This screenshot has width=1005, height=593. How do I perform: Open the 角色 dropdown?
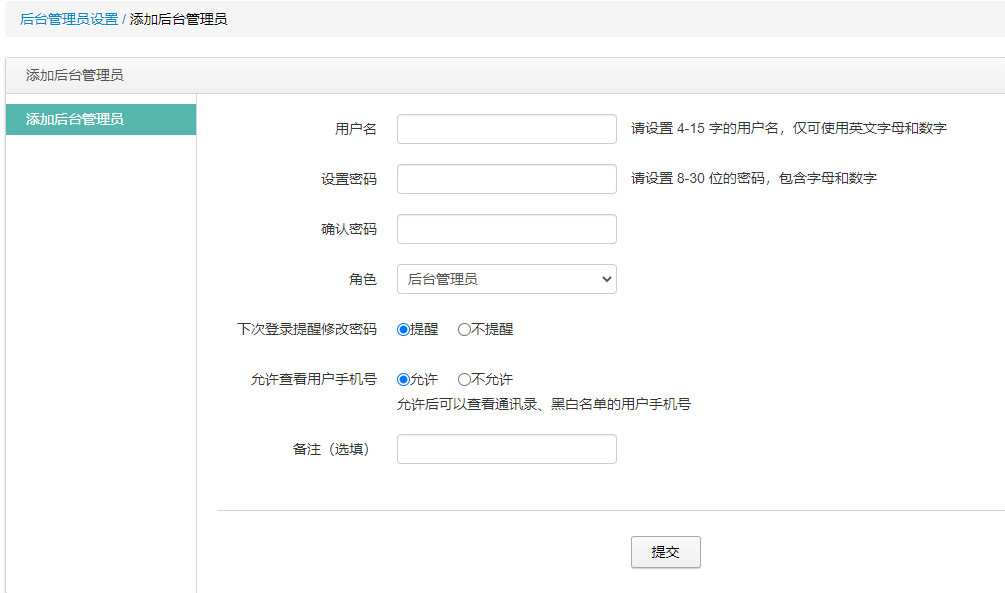pos(506,279)
